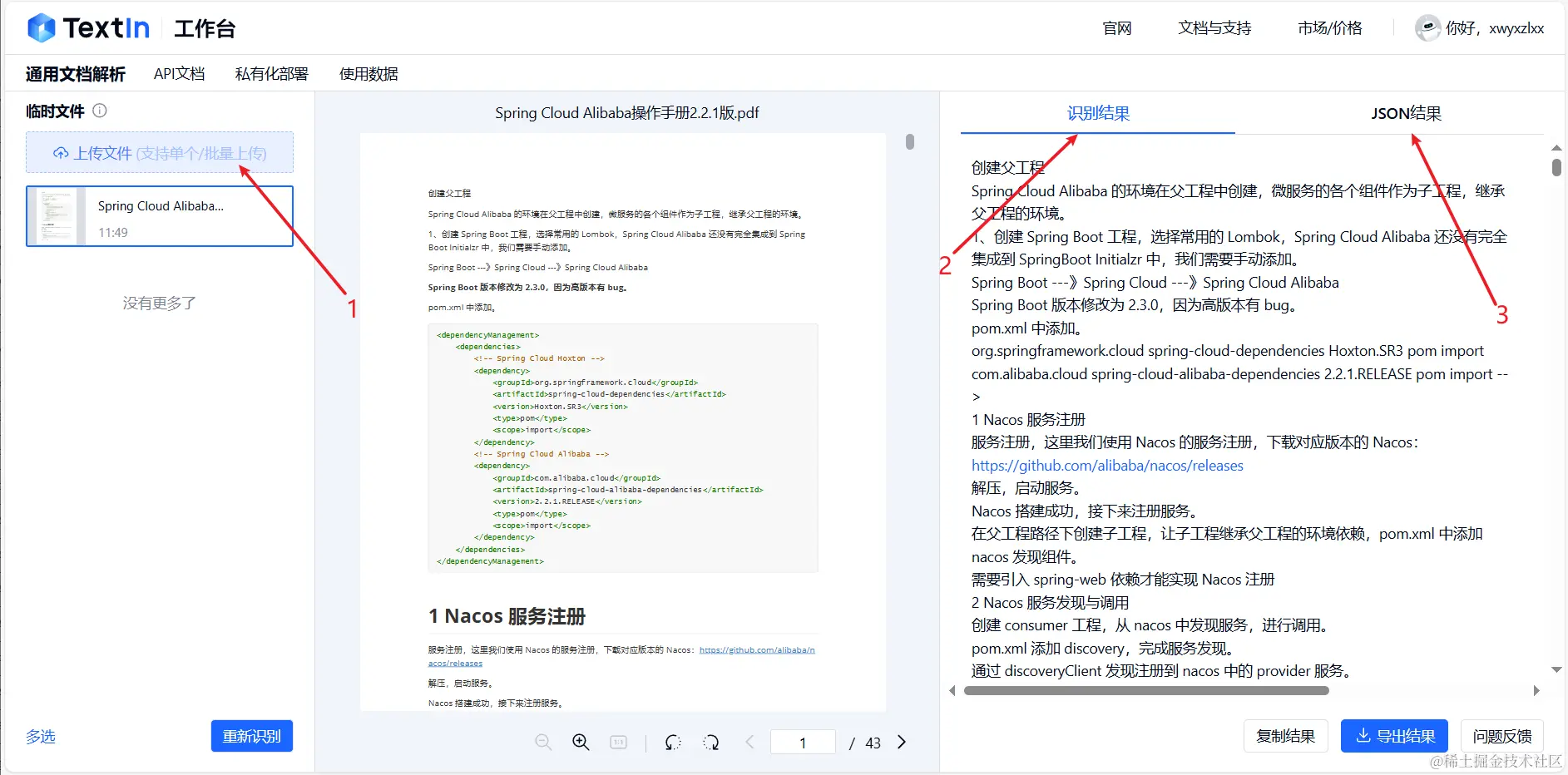Click '2 Nacos 服务发现与调用' result line

tap(1050, 603)
